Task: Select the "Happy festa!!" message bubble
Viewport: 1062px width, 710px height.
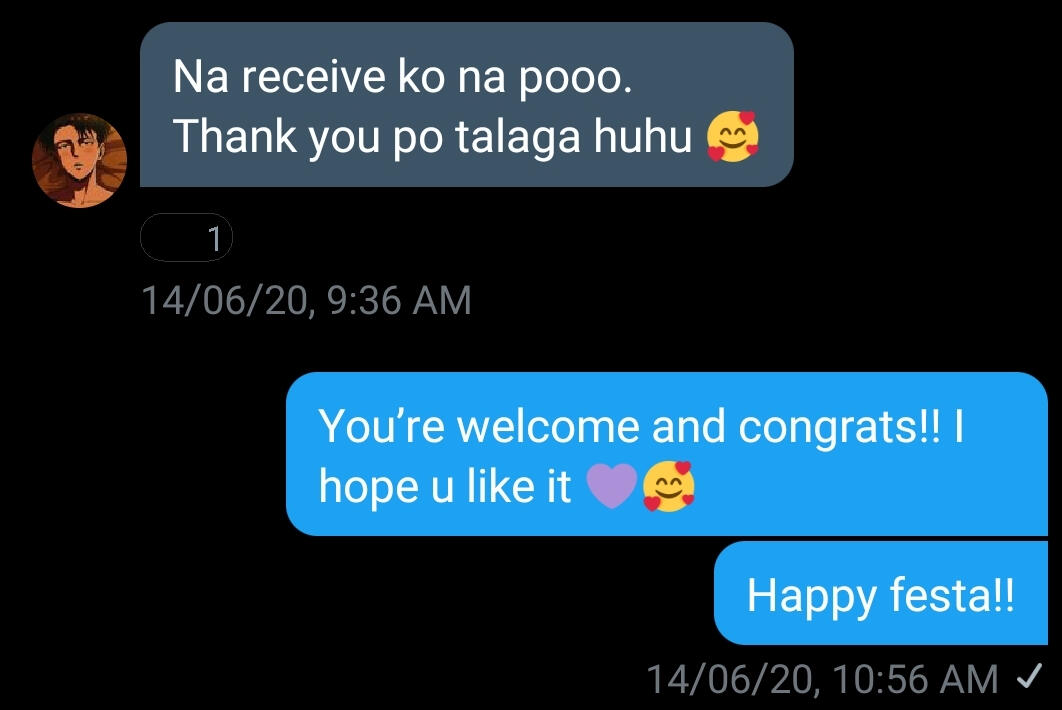Action: click(880, 593)
